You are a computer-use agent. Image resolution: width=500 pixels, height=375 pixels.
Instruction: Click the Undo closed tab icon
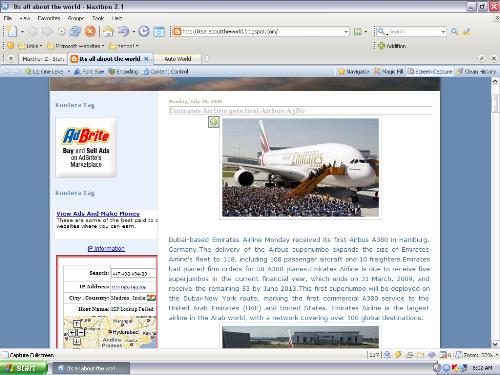123,31
